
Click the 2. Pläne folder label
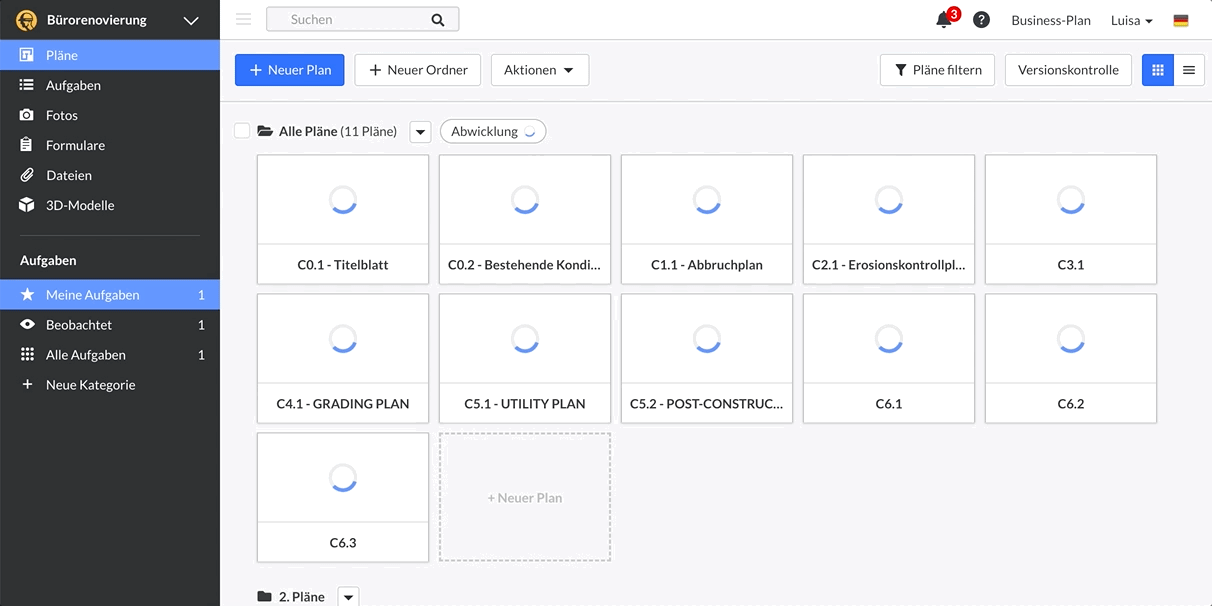point(302,597)
